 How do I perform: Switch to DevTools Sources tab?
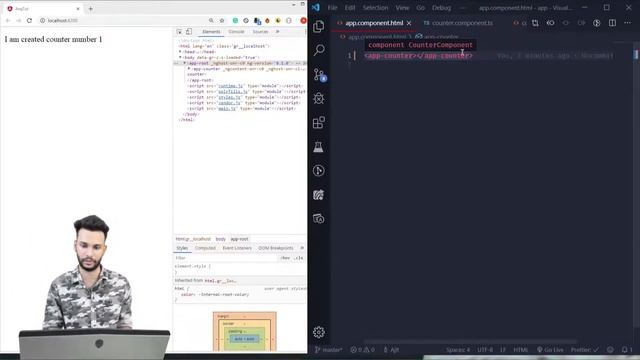pyautogui.click(x=260, y=32)
